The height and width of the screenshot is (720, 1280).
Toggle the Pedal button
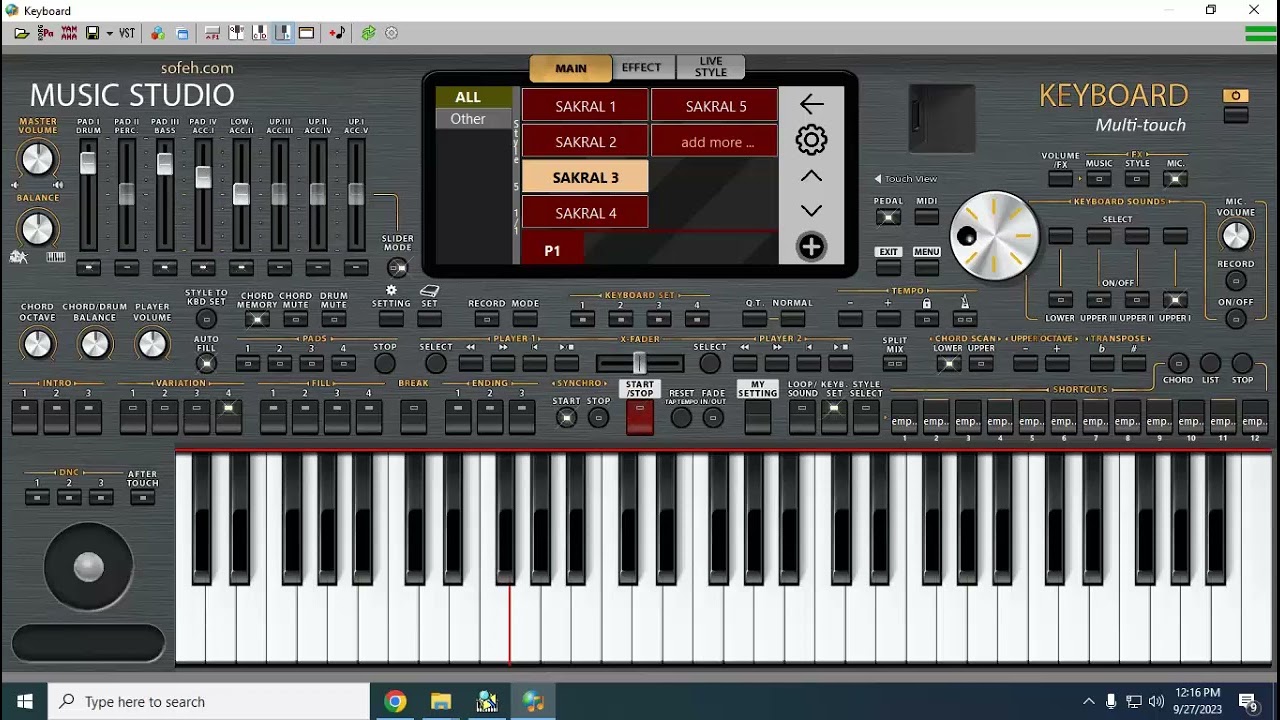(x=888, y=217)
